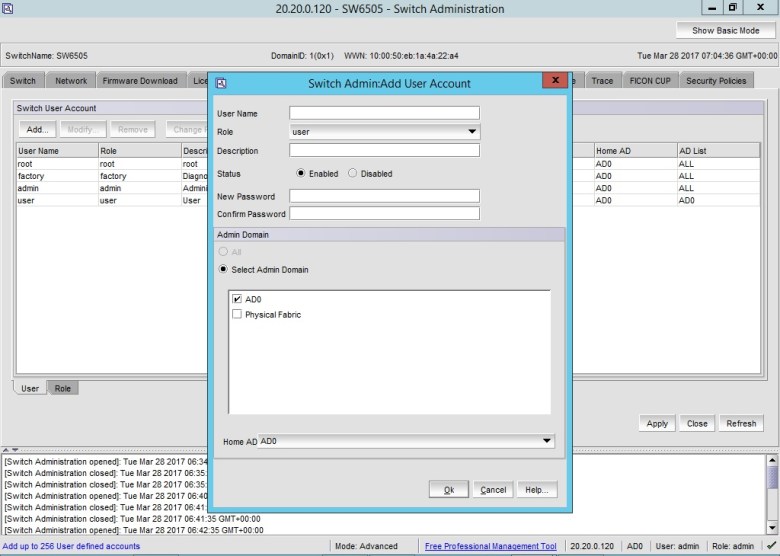Expand the Home AD dropdown
780x556 pixels.
pos(546,441)
